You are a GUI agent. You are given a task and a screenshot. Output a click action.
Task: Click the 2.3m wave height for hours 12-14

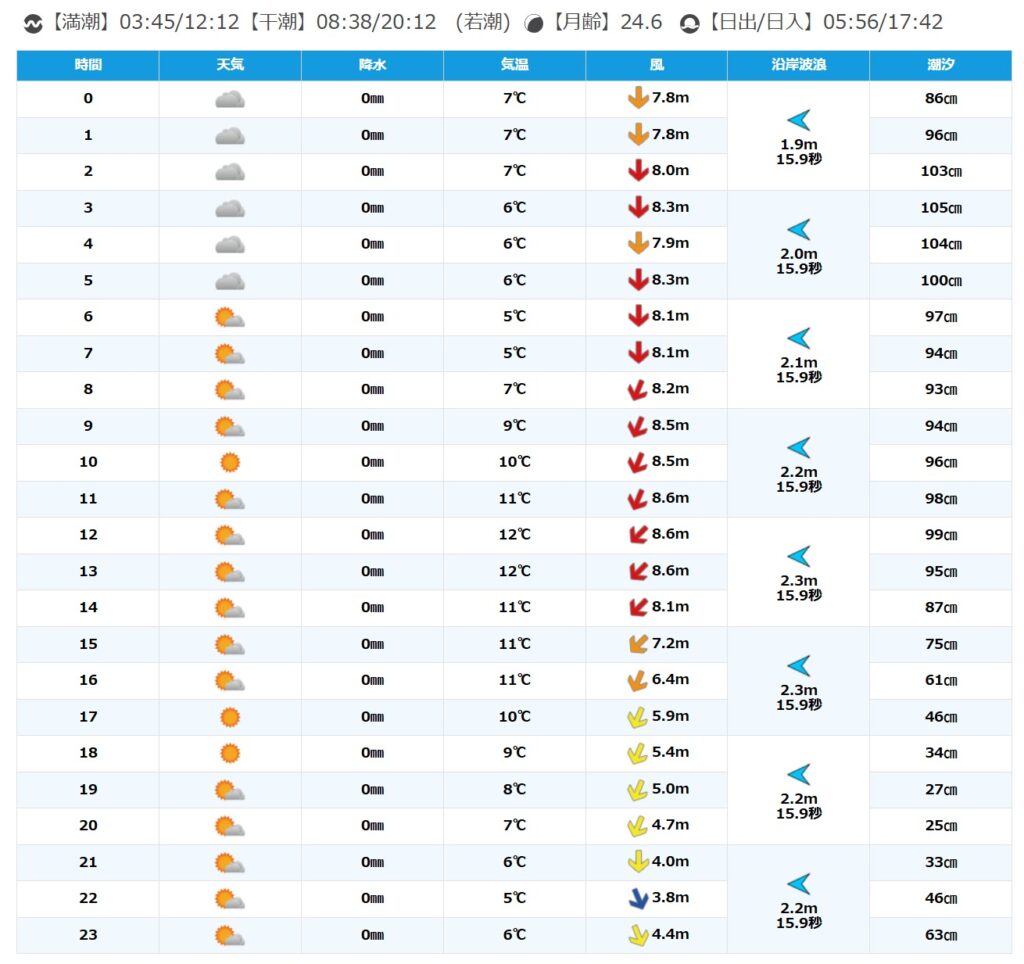[798, 581]
